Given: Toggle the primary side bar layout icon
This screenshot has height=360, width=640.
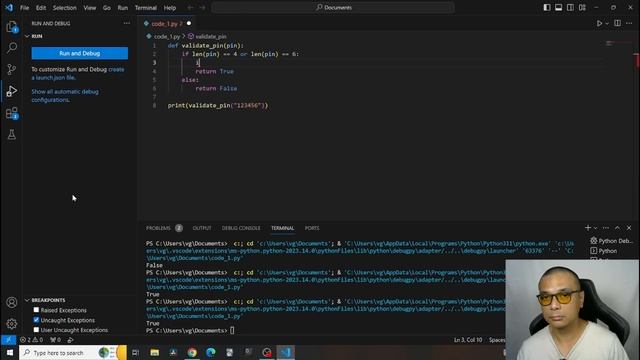Looking at the screenshot, I should point(547,7).
